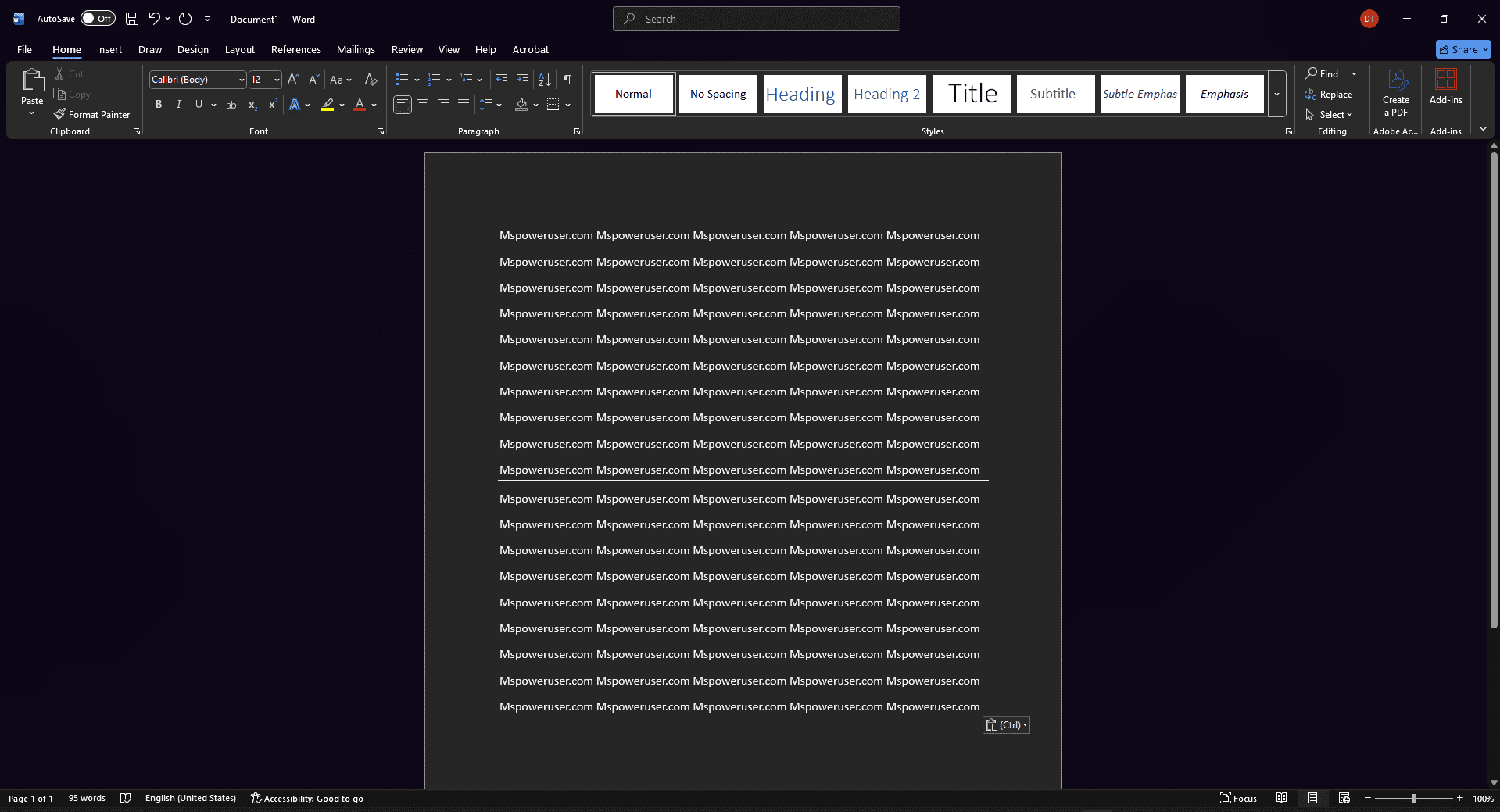This screenshot has width=1500, height=812.
Task: Toggle AutoSave off switch
Action: pyautogui.click(x=97, y=18)
